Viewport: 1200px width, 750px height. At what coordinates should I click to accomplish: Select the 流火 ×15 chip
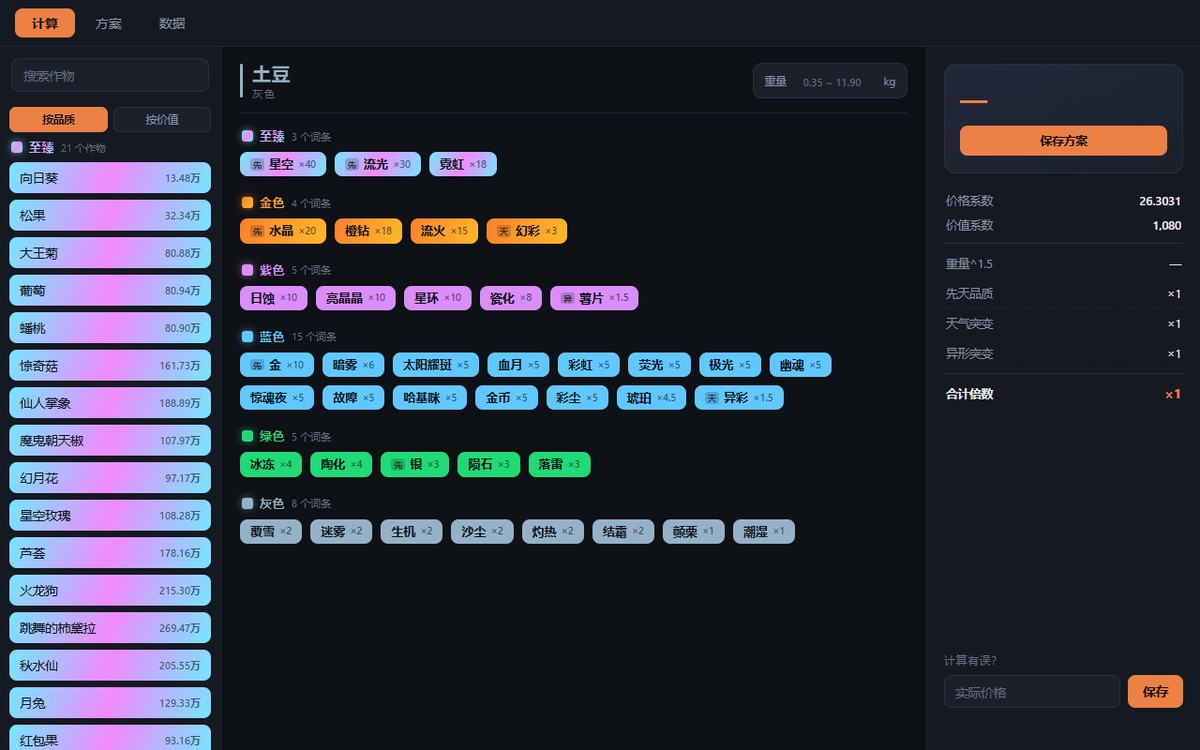click(x=444, y=231)
